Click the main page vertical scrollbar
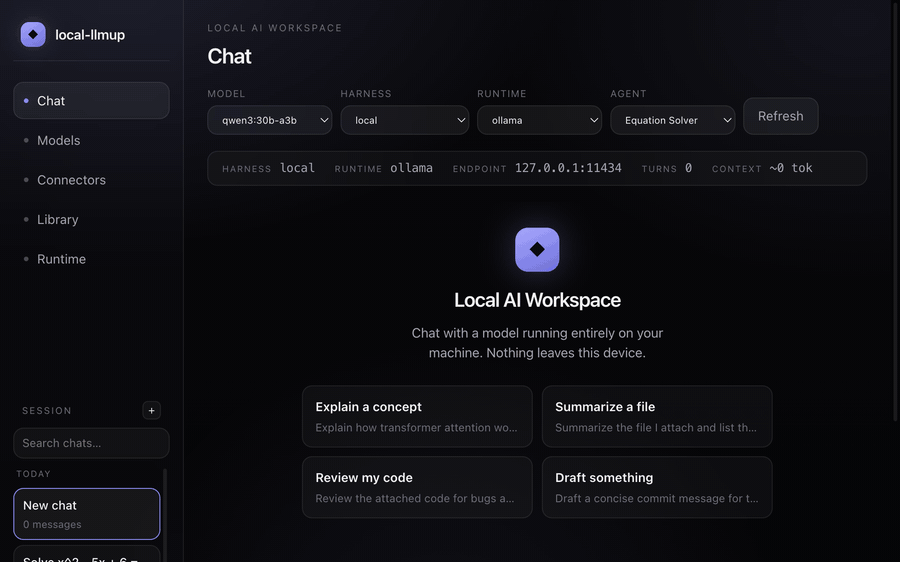The width and height of the screenshot is (900, 562). tap(897, 211)
